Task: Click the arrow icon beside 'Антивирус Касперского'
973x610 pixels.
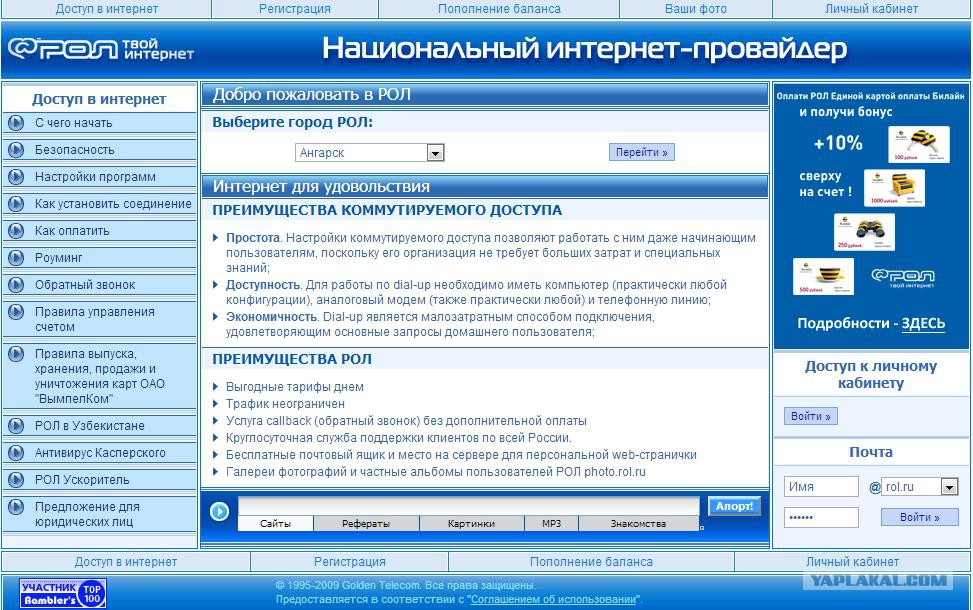Action: point(16,453)
